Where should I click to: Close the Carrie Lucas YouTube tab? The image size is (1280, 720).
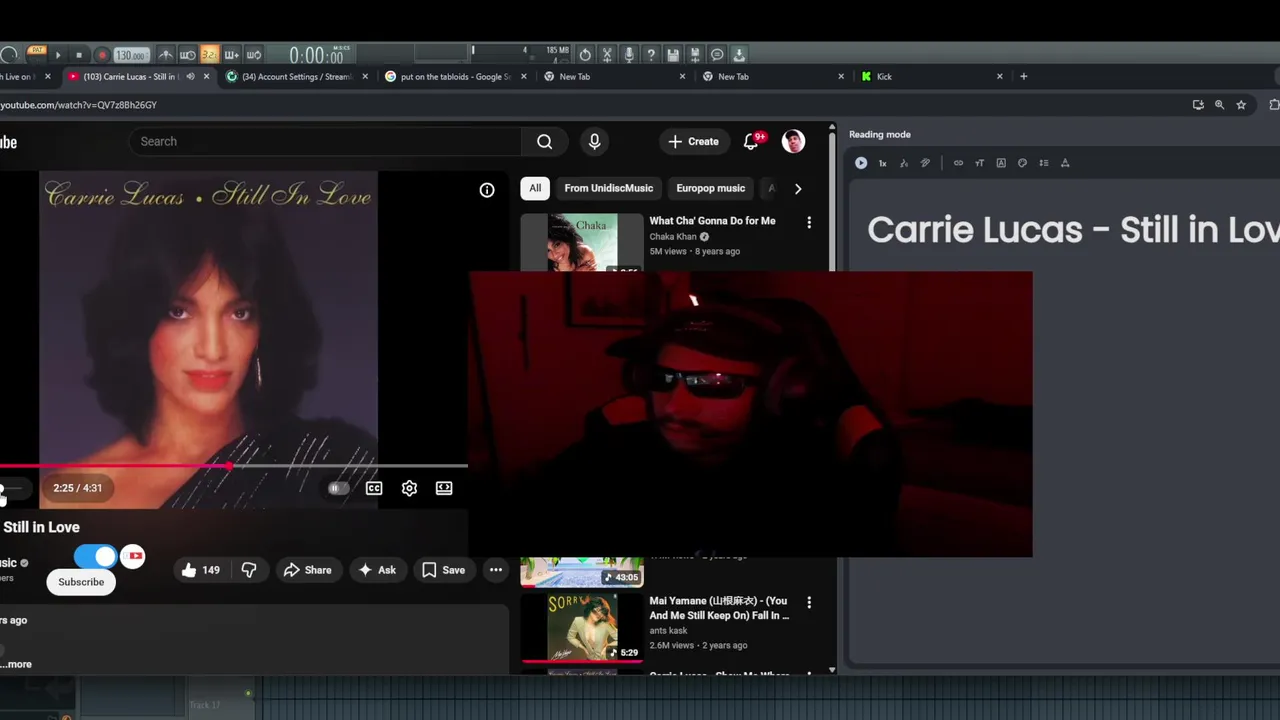(207, 76)
